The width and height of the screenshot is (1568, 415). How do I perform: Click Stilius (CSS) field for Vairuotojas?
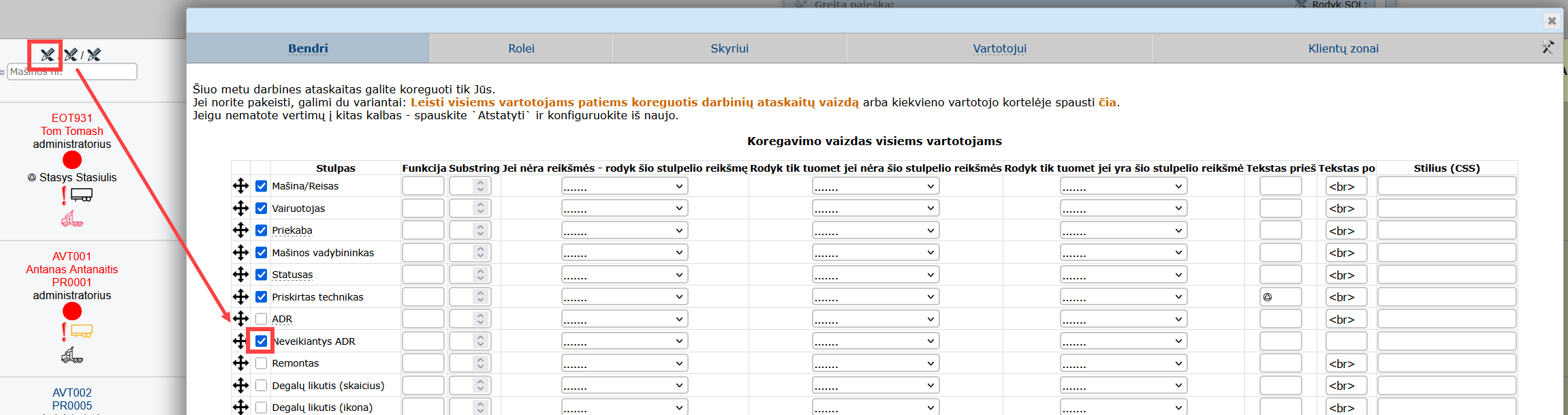1447,208
